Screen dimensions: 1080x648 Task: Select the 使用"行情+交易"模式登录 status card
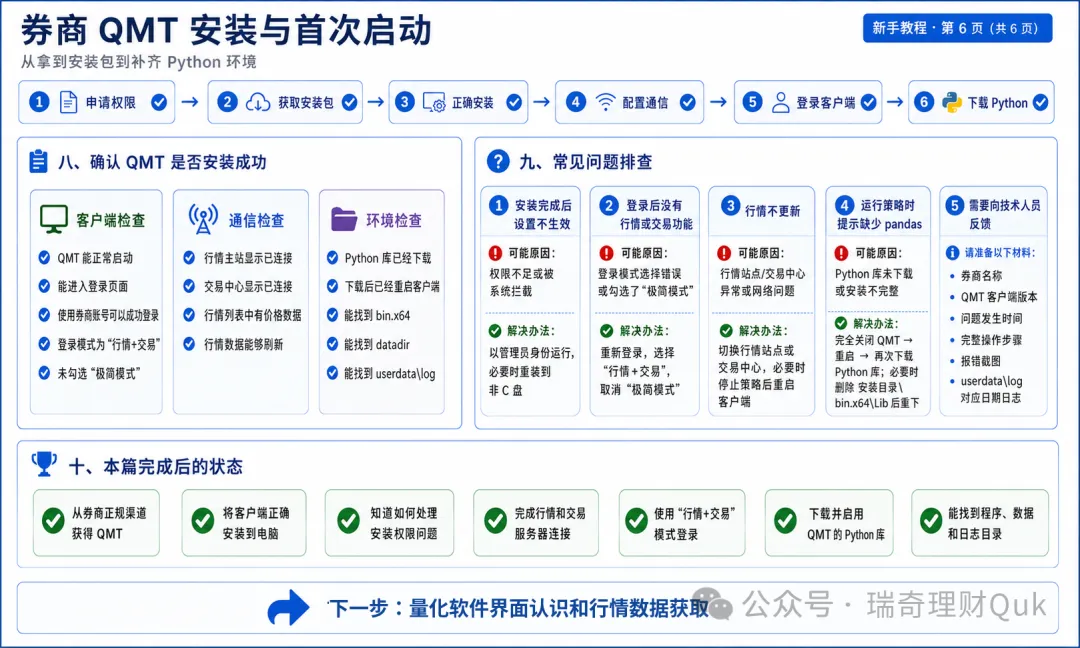pos(682,523)
